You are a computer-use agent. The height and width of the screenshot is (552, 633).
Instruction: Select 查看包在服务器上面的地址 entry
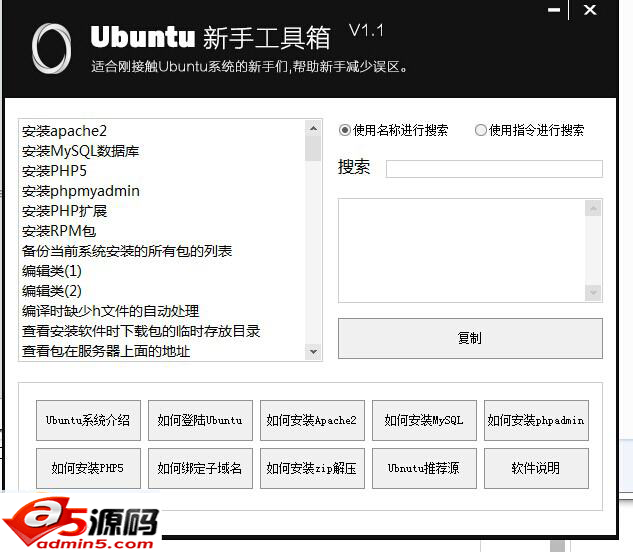[x=162, y=351]
